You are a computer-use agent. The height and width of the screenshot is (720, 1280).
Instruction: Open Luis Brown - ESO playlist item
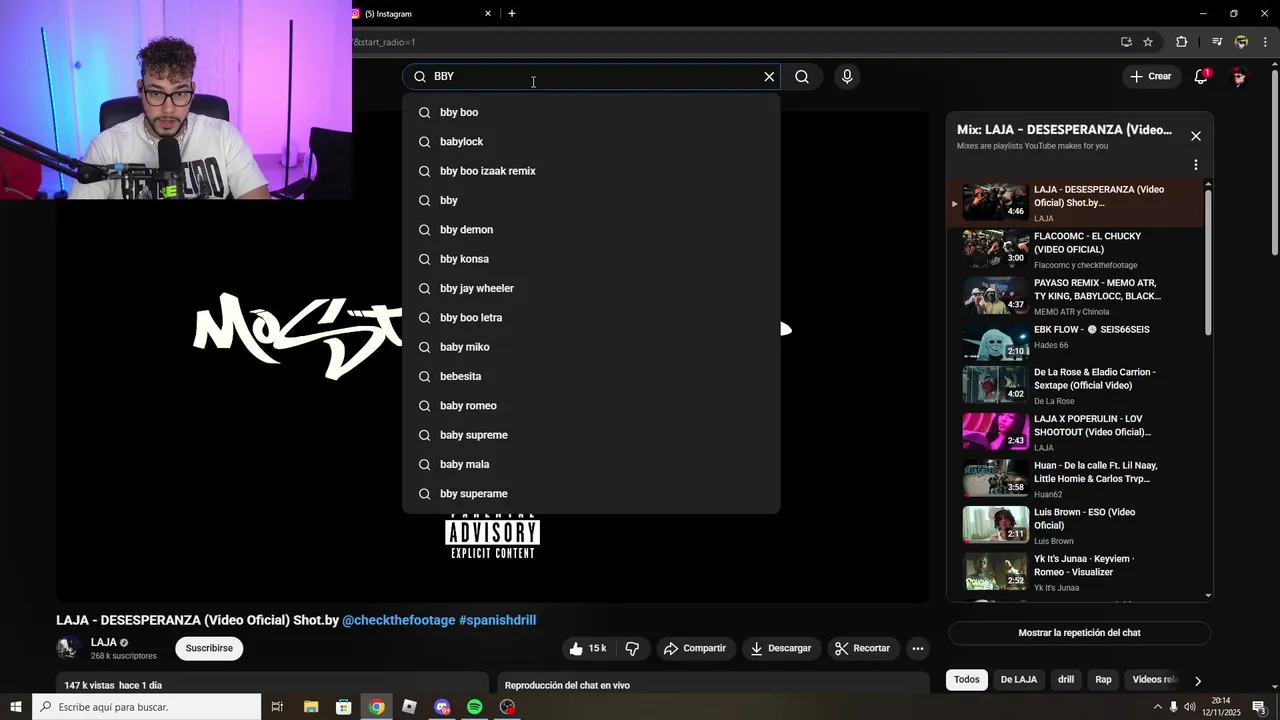1075,525
